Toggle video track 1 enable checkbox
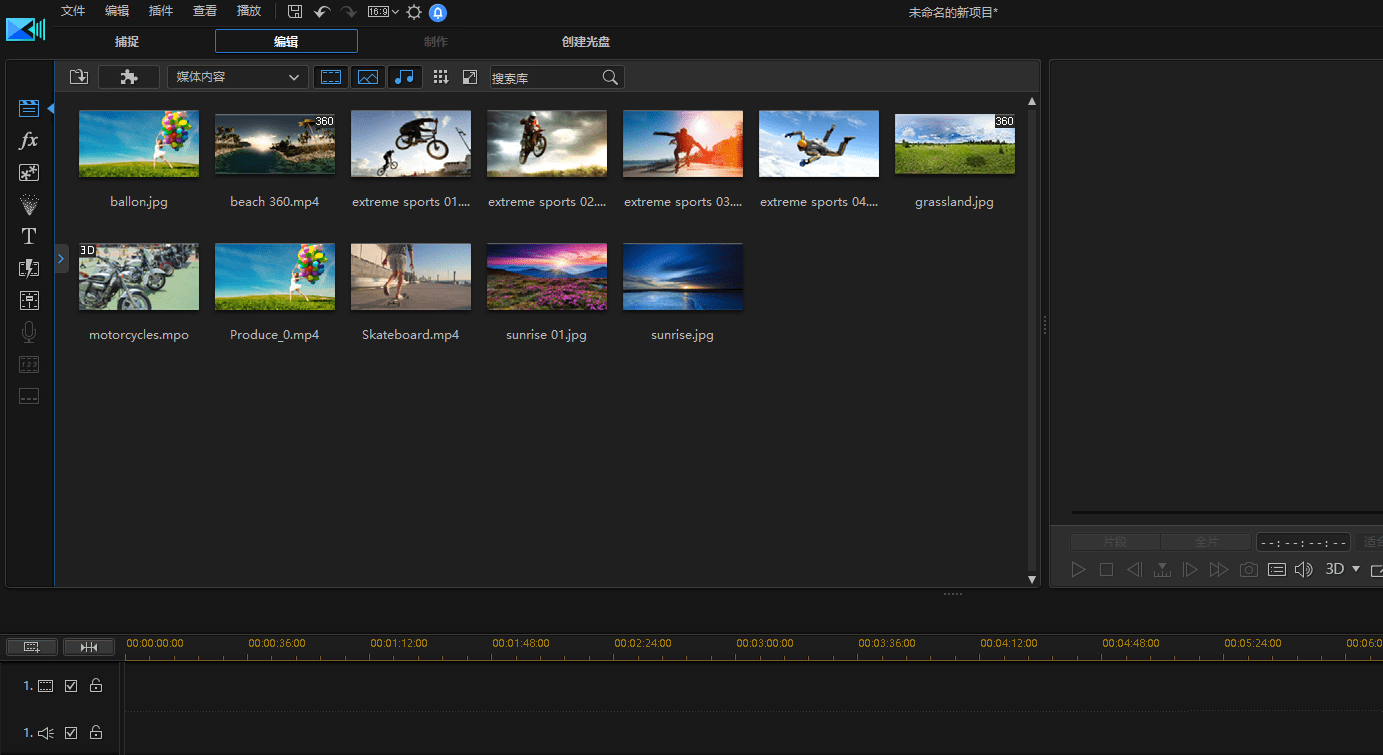Image resolution: width=1383 pixels, height=755 pixels. (71, 686)
